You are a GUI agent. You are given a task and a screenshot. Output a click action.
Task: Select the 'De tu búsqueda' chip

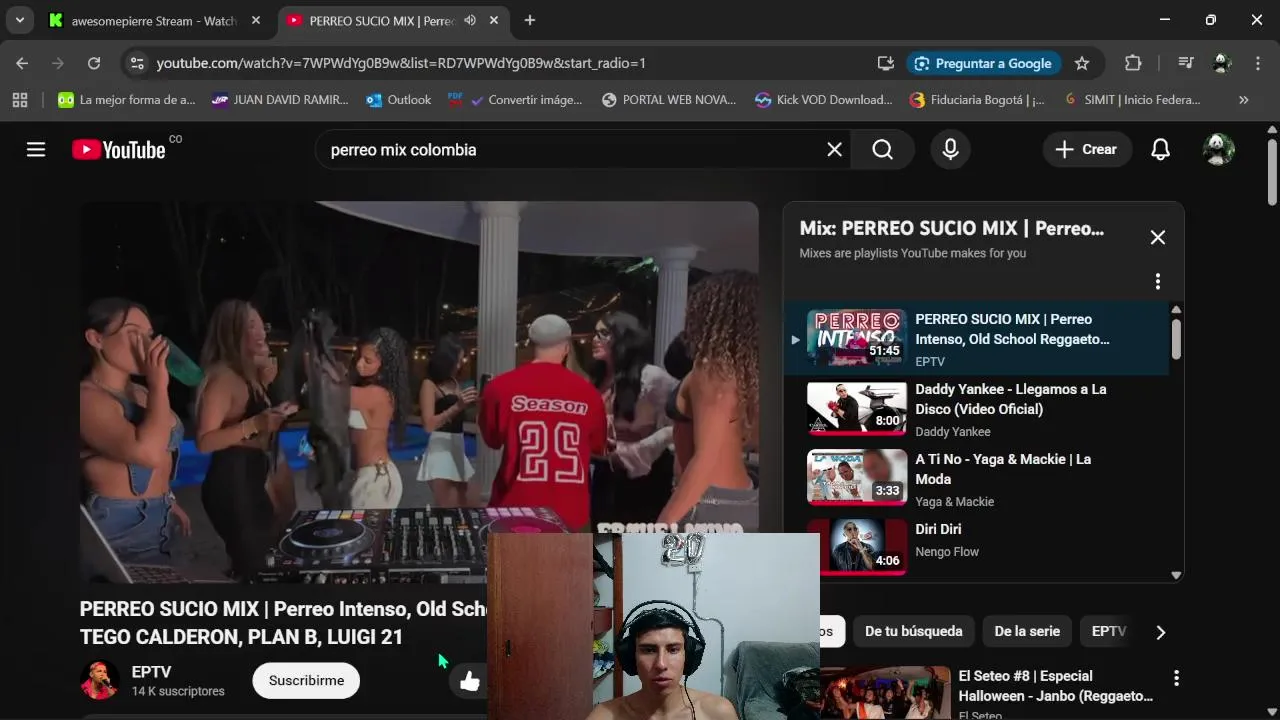coord(913,631)
